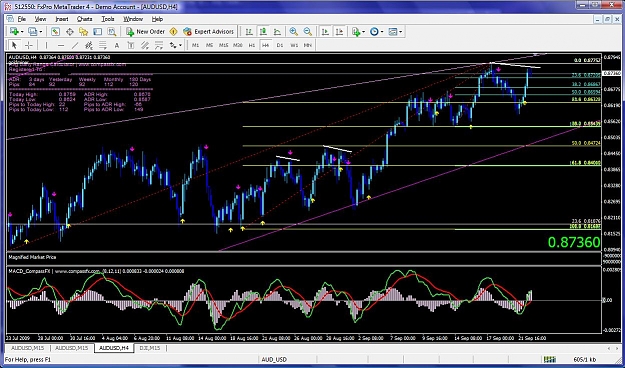Switch timeframe to M30
Image resolution: width=625 pixels, height=368 pixels.
(x=238, y=45)
